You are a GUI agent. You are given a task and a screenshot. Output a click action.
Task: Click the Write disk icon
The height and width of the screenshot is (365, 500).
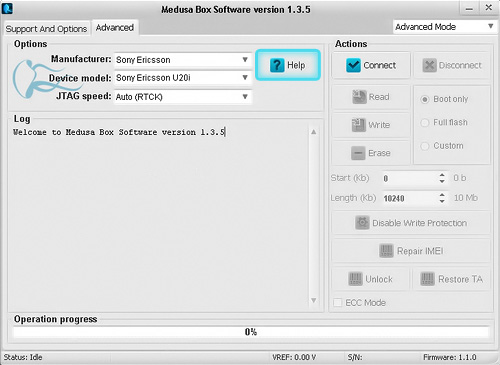(359, 125)
